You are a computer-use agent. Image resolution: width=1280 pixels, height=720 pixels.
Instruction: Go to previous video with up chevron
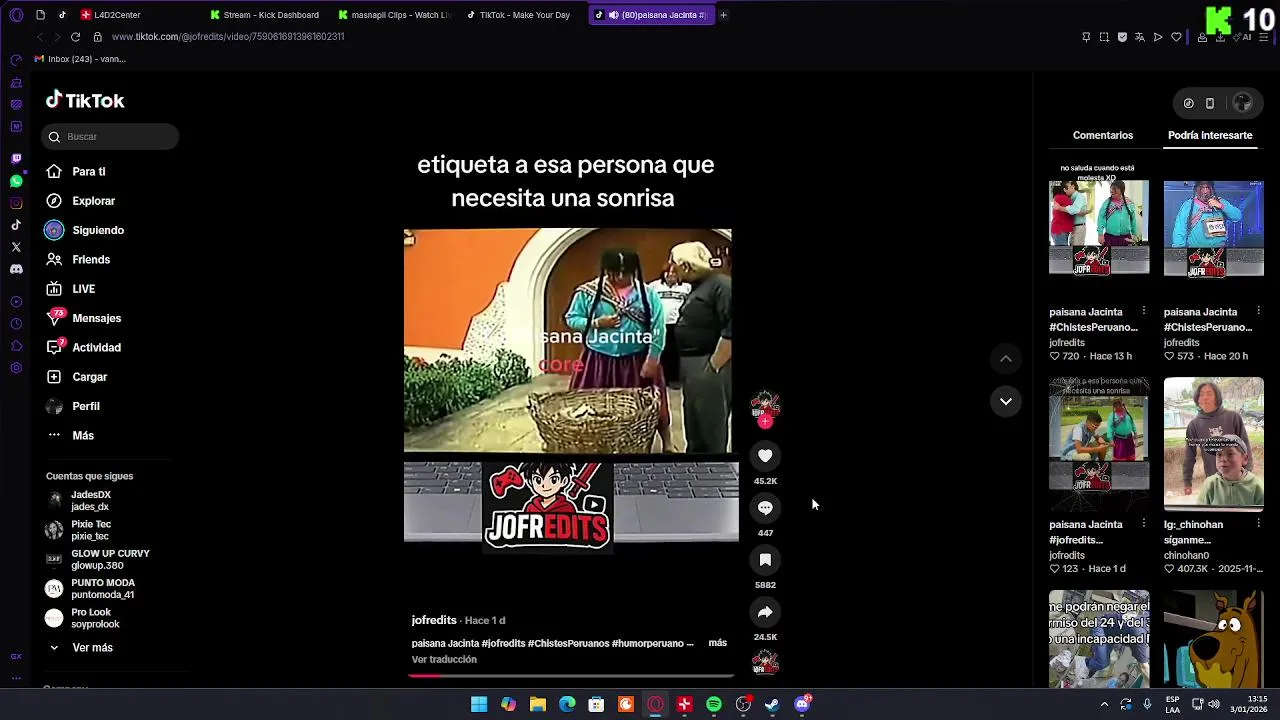1006,359
